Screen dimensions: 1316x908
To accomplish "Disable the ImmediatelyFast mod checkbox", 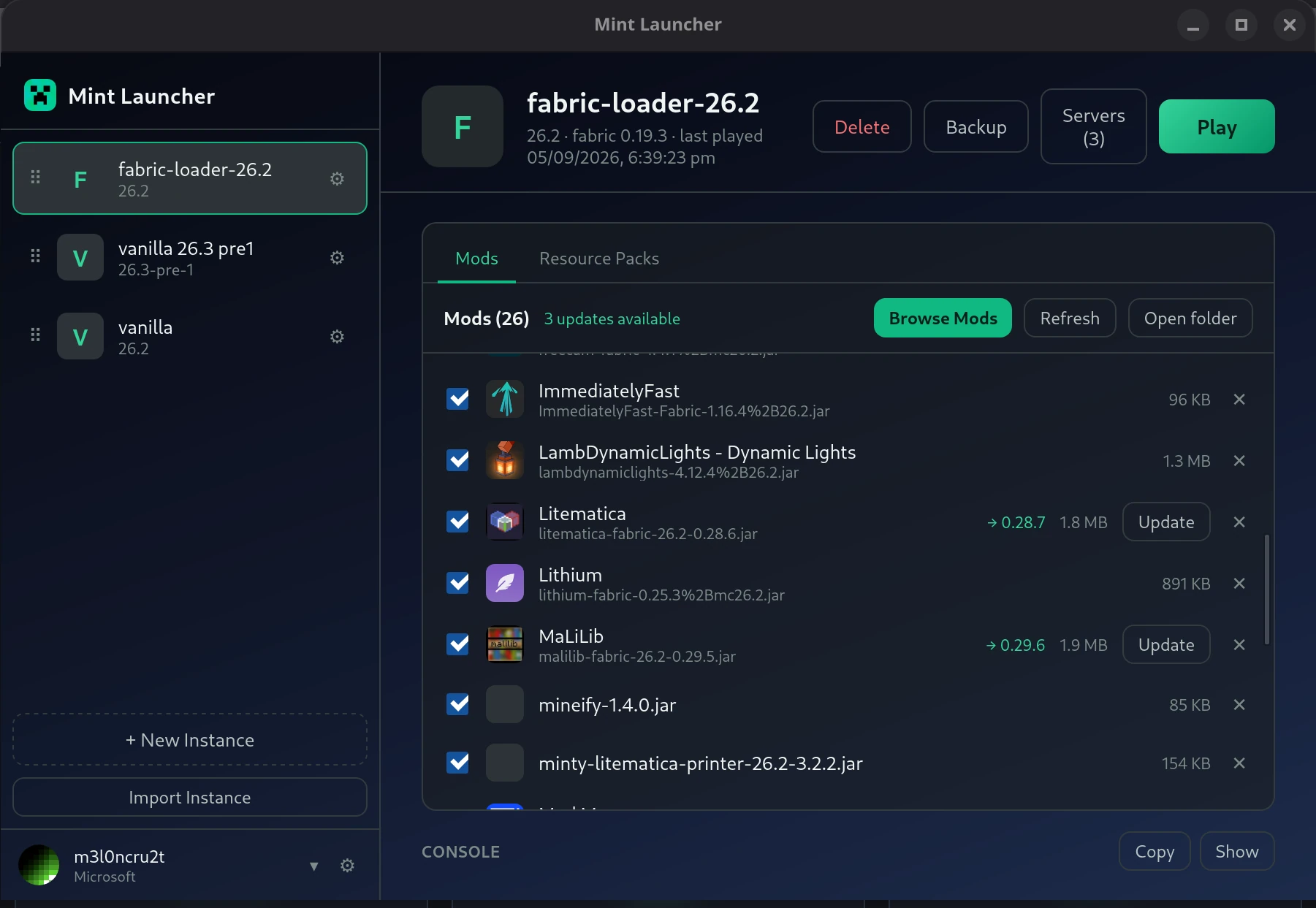I will click(x=458, y=399).
